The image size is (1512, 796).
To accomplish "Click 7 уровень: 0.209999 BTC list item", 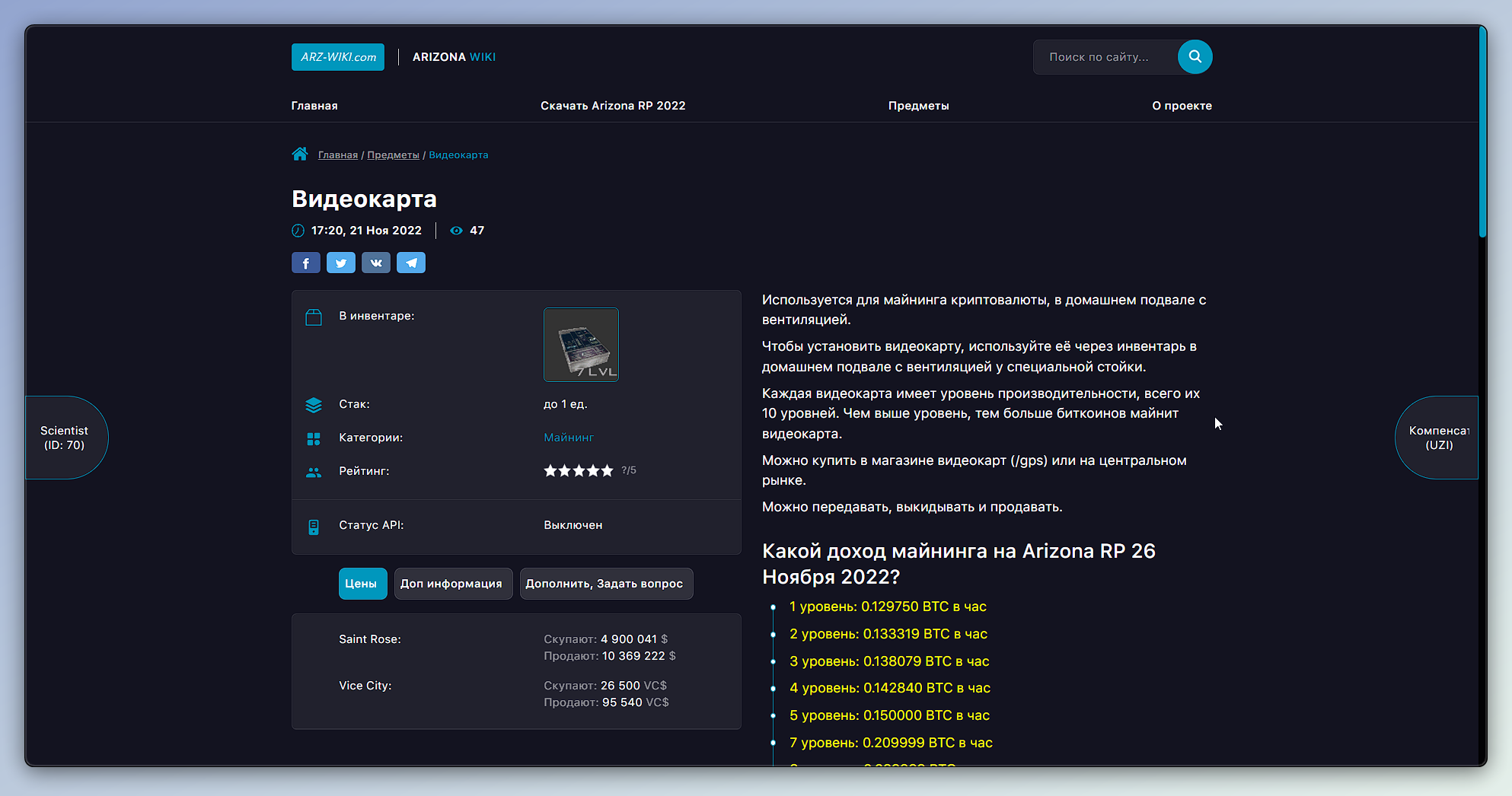I will [x=891, y=743].
